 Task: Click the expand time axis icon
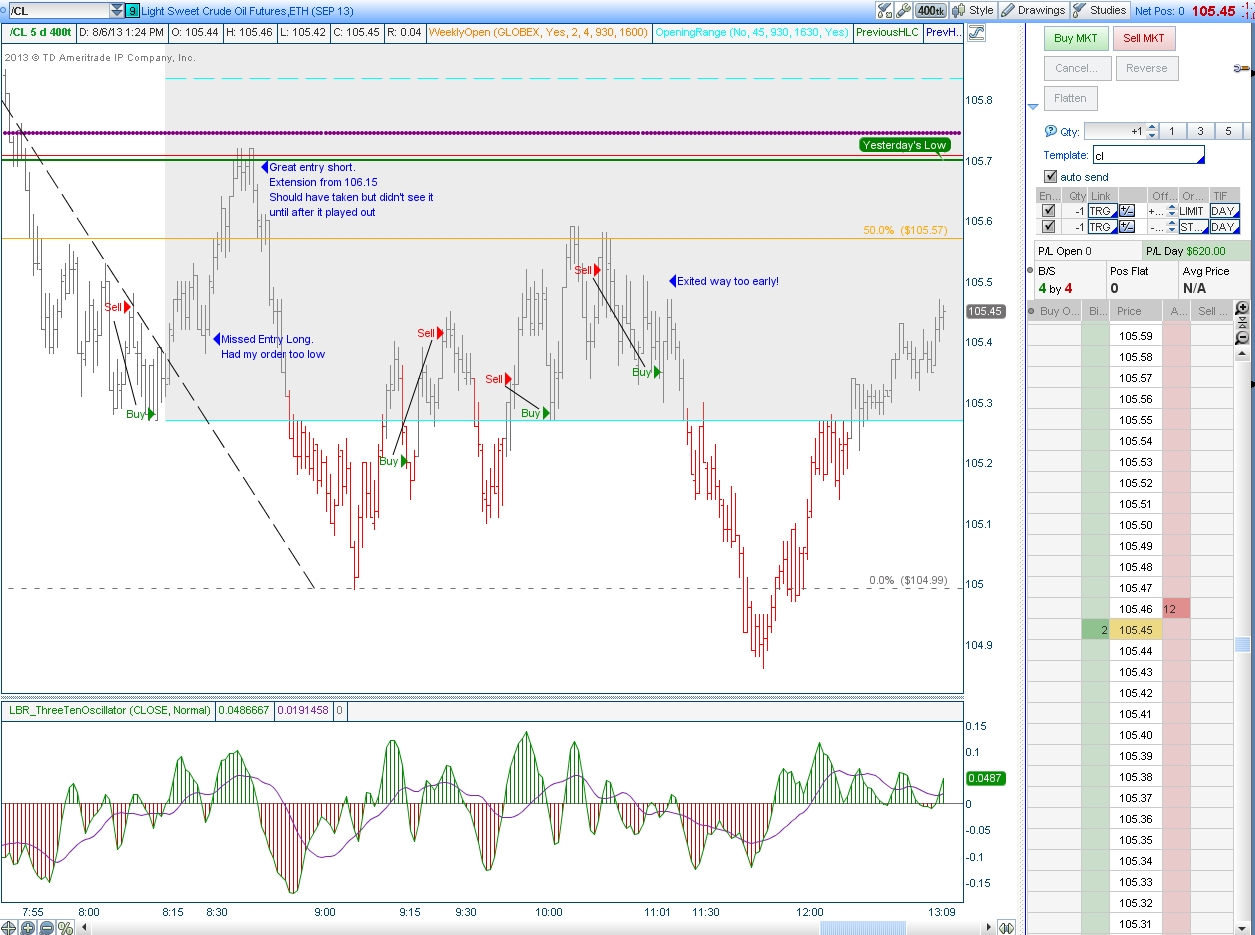(x=1006, y=927)
